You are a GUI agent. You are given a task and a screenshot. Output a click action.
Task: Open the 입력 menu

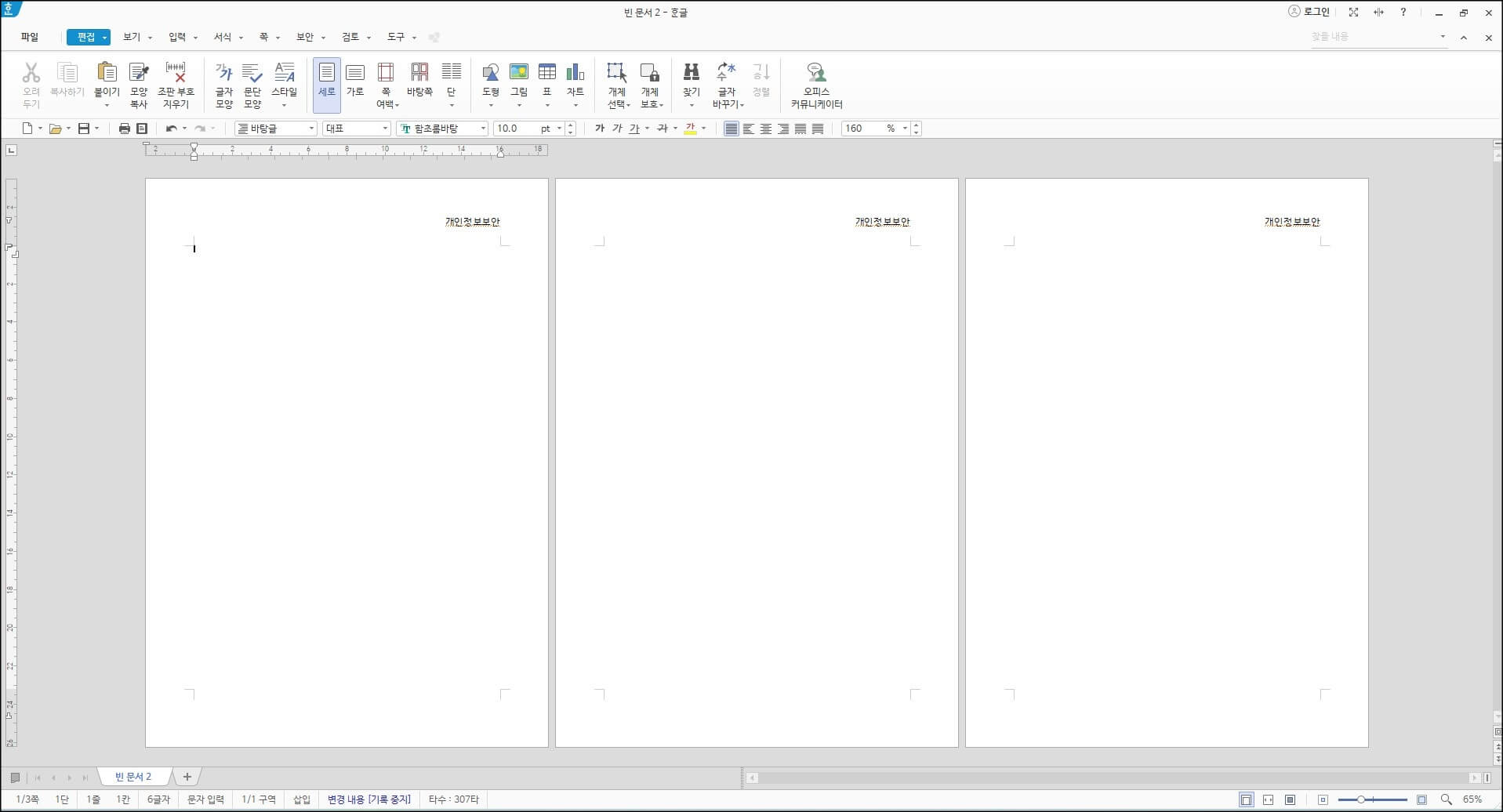[177, 37]
